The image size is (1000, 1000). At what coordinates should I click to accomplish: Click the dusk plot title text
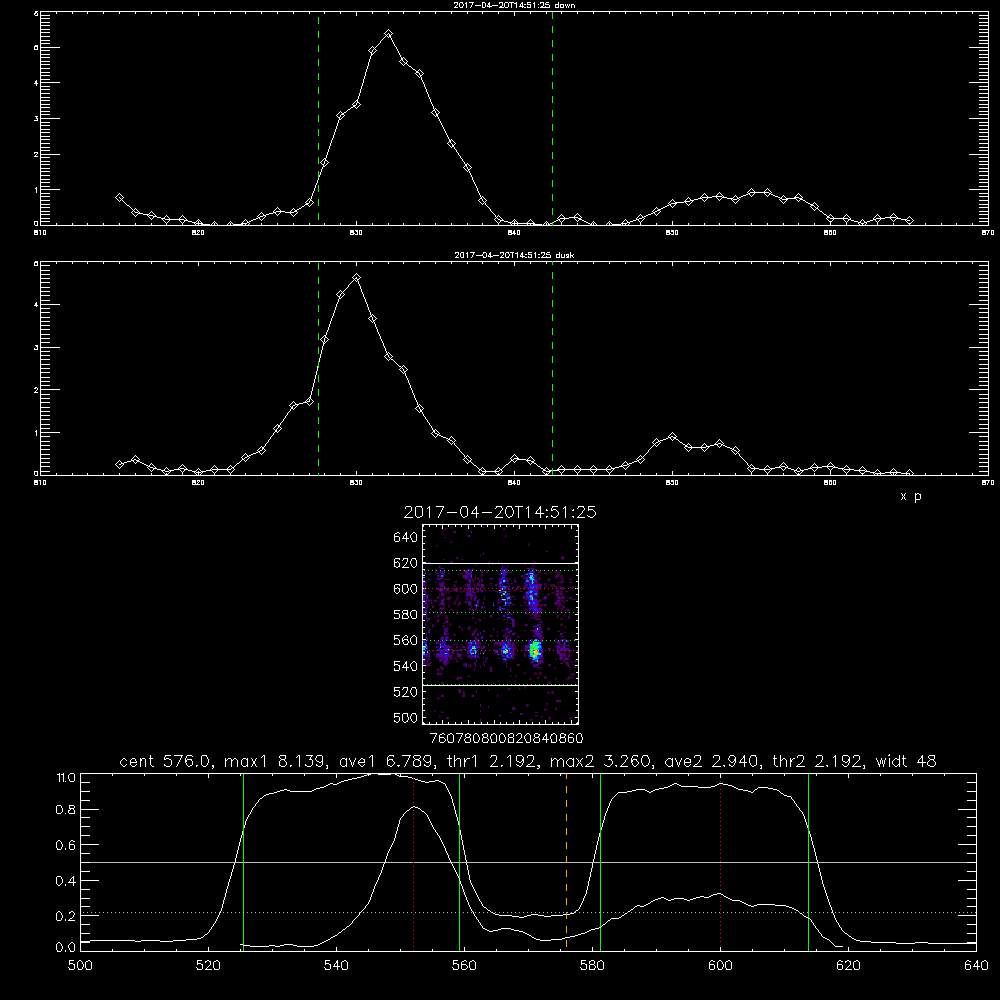pos(514,255)
